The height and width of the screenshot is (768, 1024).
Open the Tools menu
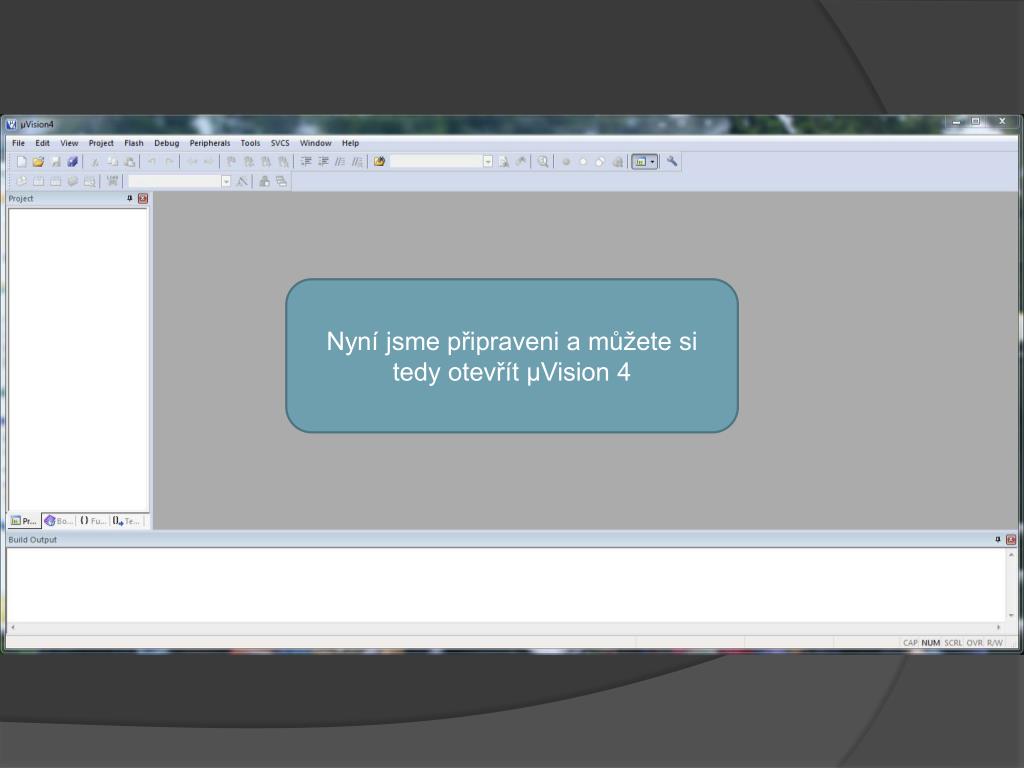250,143
